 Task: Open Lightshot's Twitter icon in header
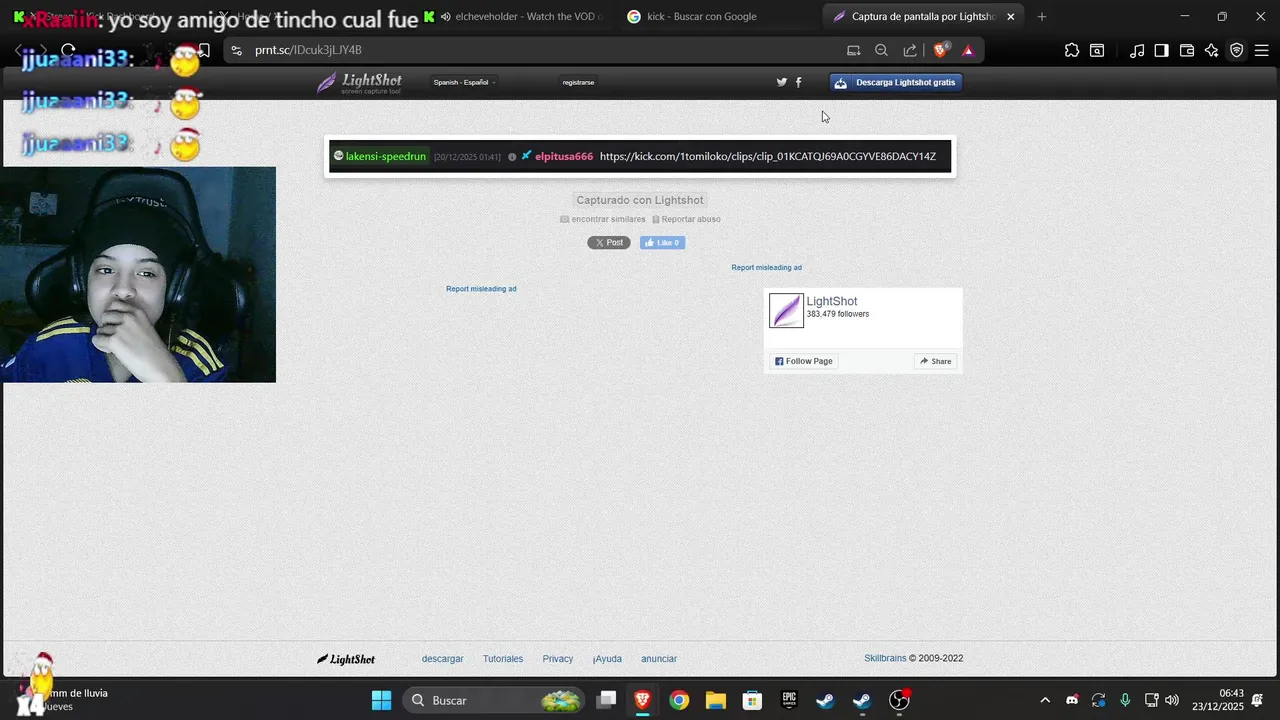tap(782, 82)
